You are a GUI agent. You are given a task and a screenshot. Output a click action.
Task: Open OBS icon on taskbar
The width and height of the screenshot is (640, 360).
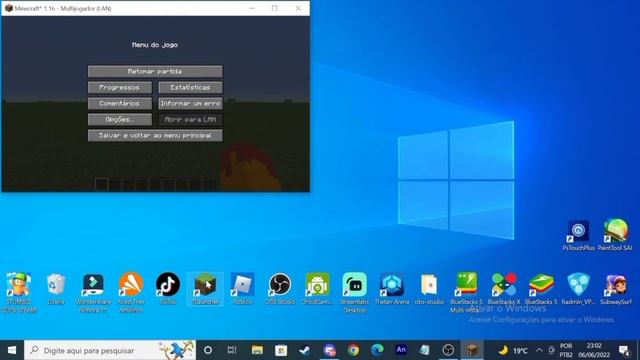(448, 350)
